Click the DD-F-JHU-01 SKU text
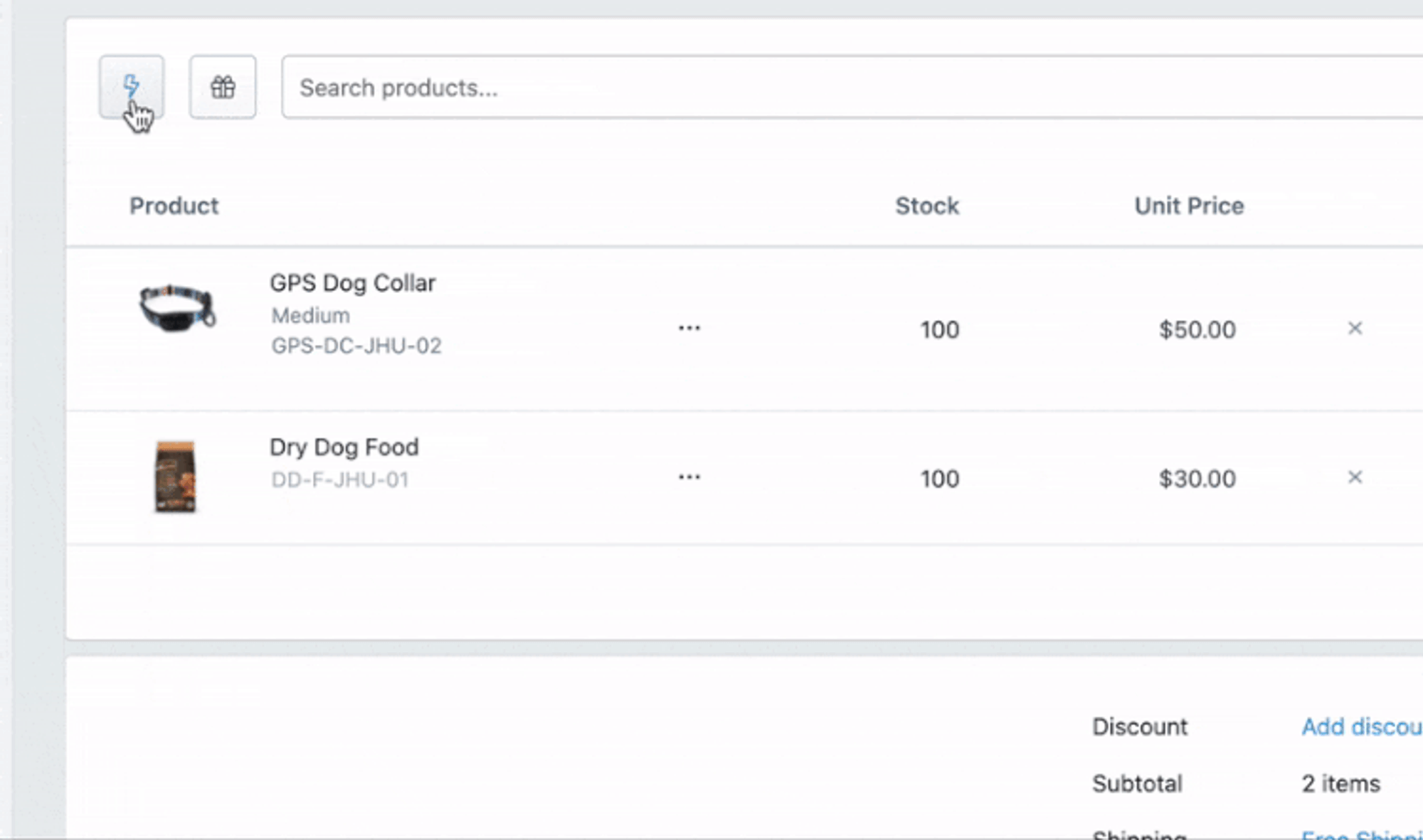Image resolution: width=1423 pixels, height=840 pixels. tap(339, 480)
